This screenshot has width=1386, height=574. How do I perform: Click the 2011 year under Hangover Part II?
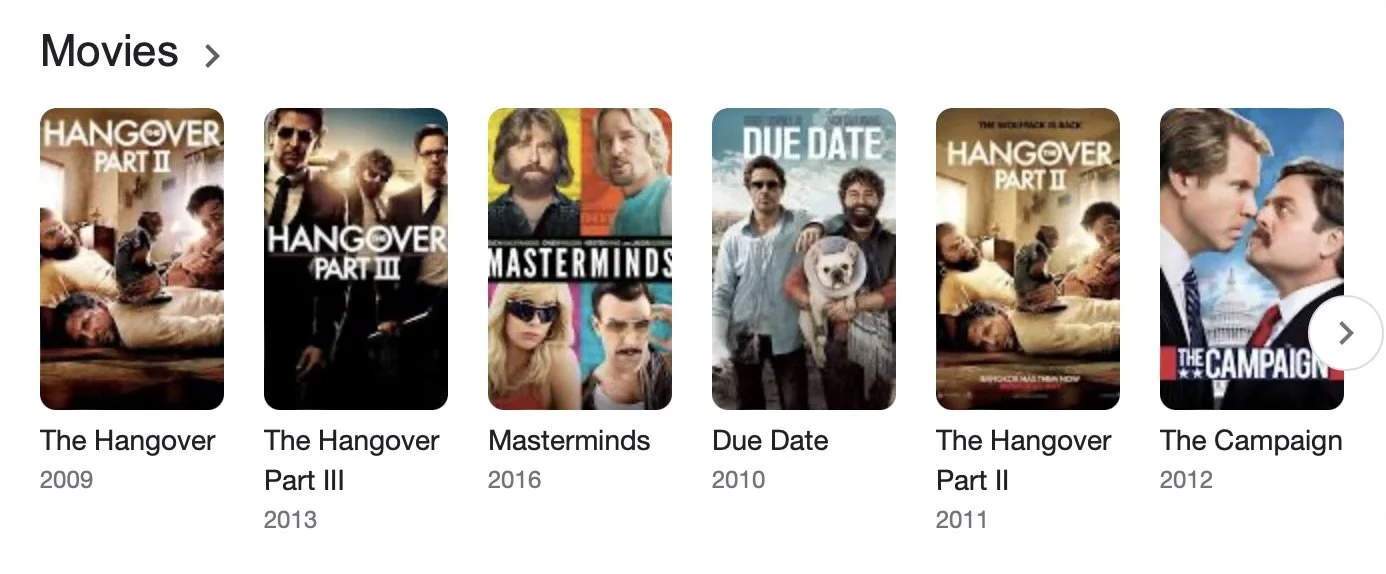point(961,520)
